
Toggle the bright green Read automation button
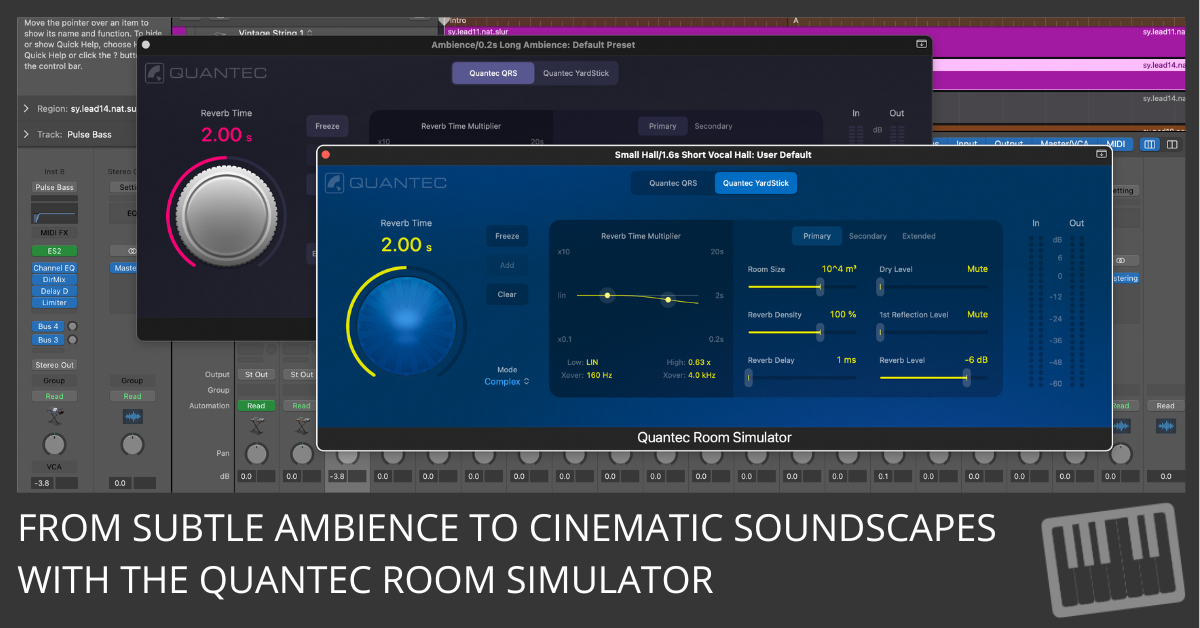click(x=256, y=406)
